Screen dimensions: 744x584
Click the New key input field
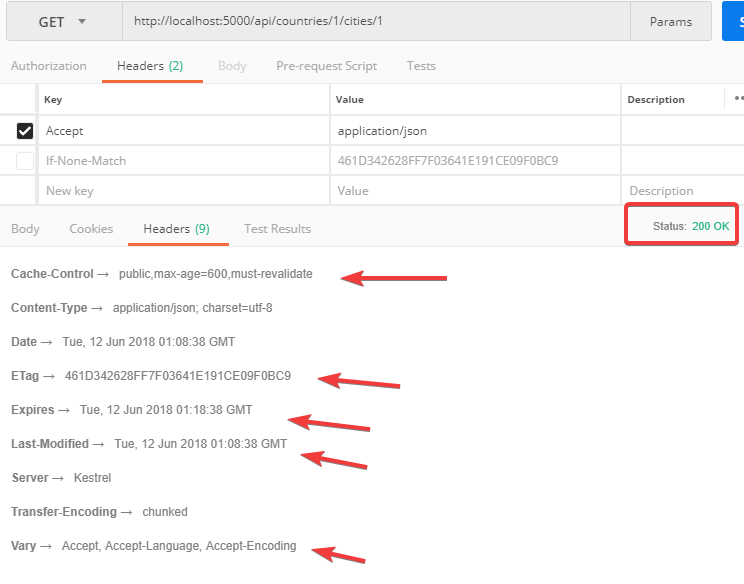click(185, 191)
